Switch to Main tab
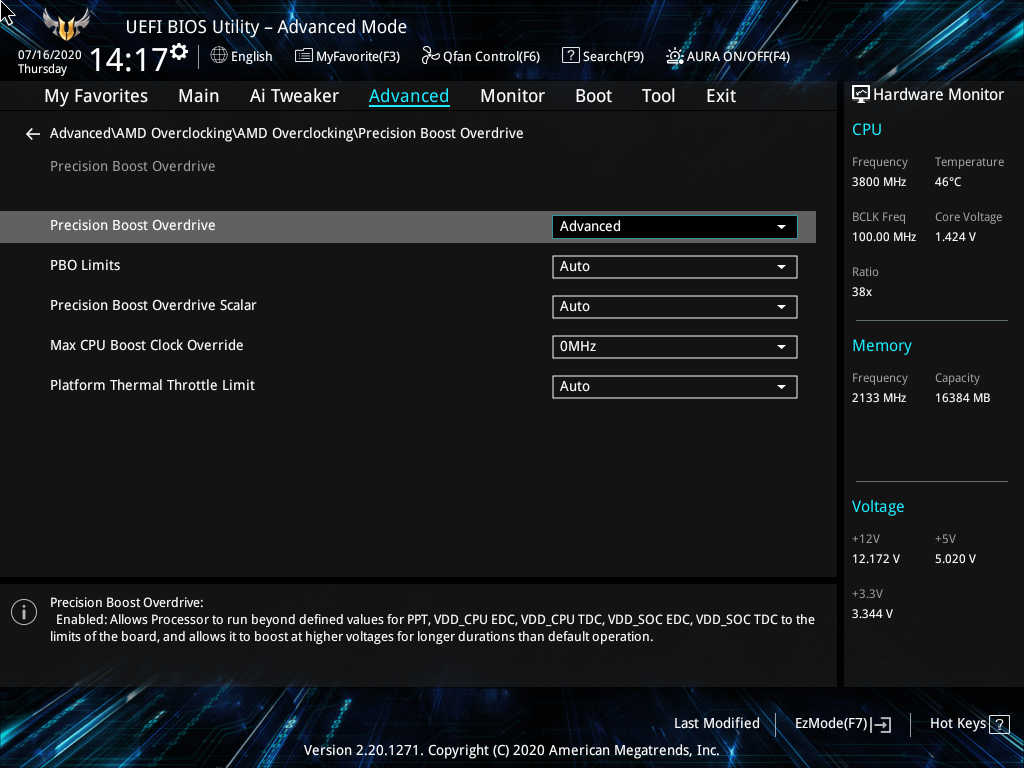1024x768 pixels. [199, 96]
